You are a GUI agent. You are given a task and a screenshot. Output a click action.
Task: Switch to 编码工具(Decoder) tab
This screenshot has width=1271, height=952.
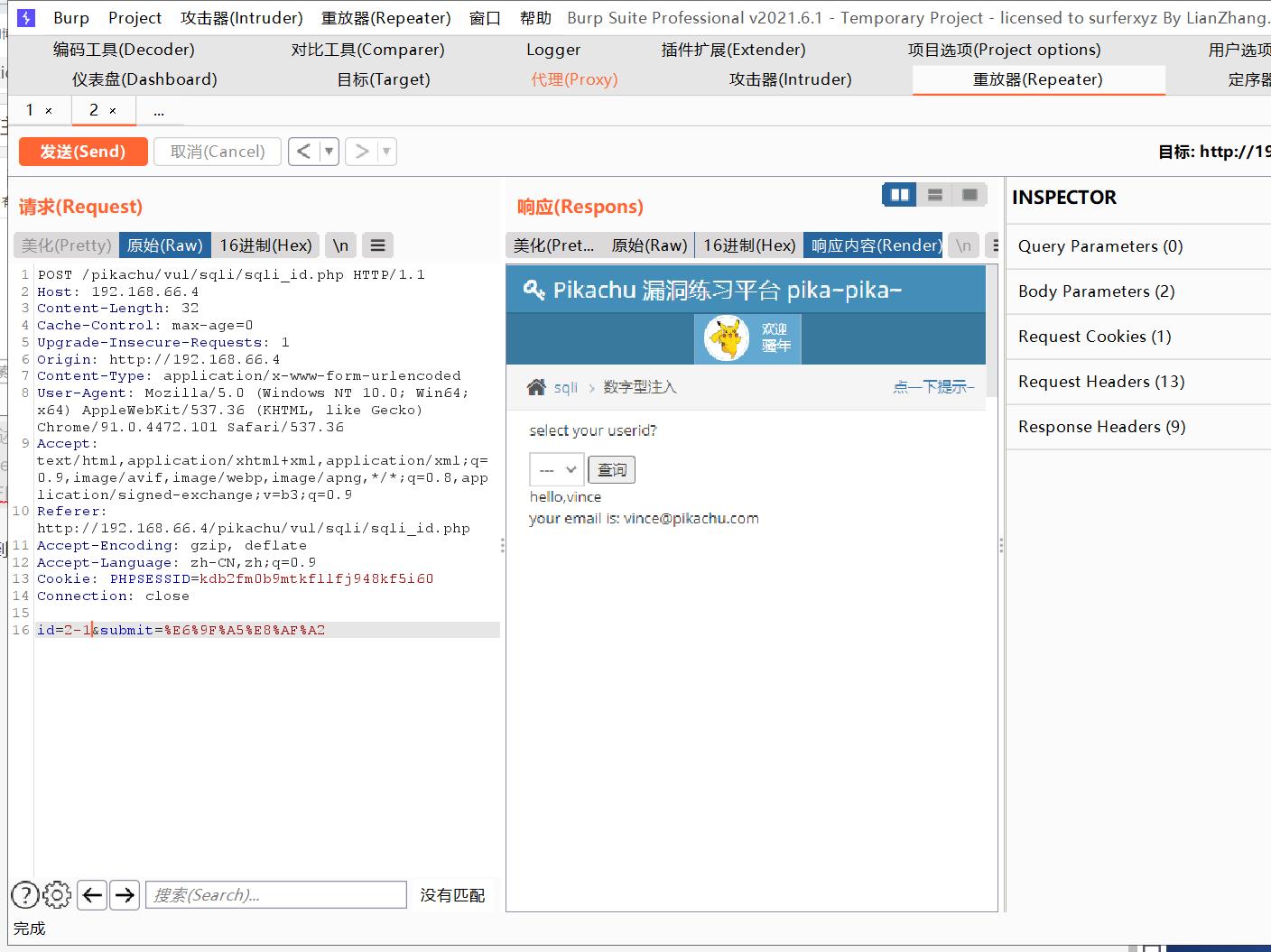(124, 50)
